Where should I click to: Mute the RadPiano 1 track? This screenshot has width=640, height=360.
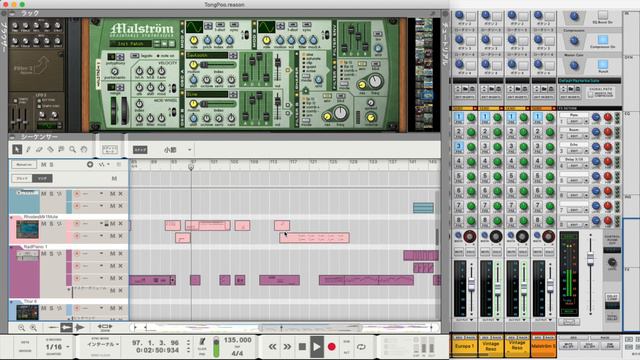point(44,254)
